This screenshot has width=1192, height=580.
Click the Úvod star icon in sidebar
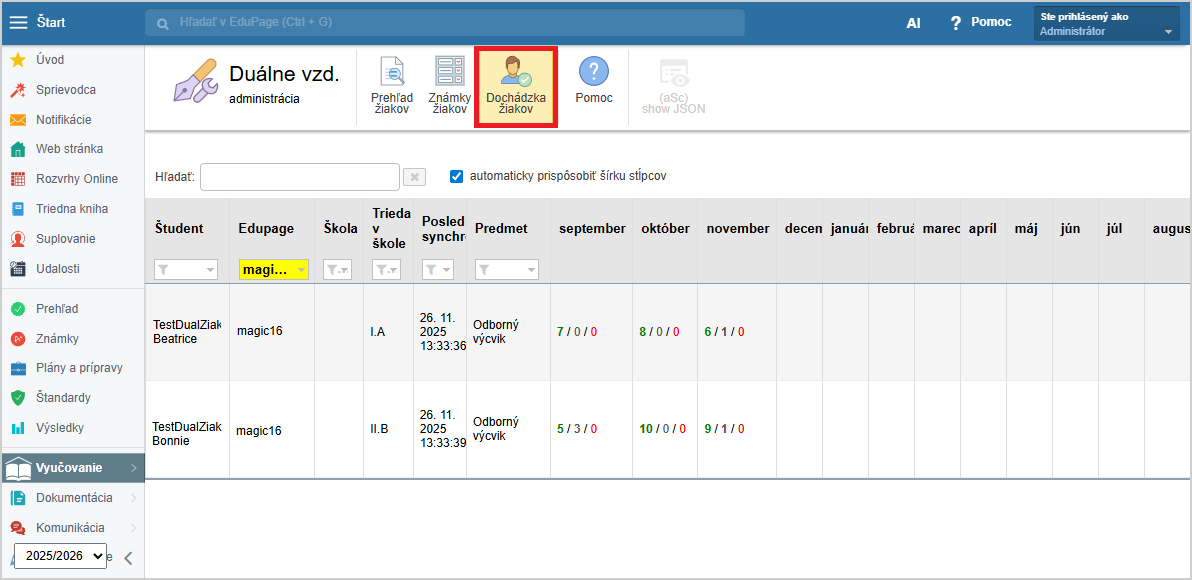pos(17,60)
